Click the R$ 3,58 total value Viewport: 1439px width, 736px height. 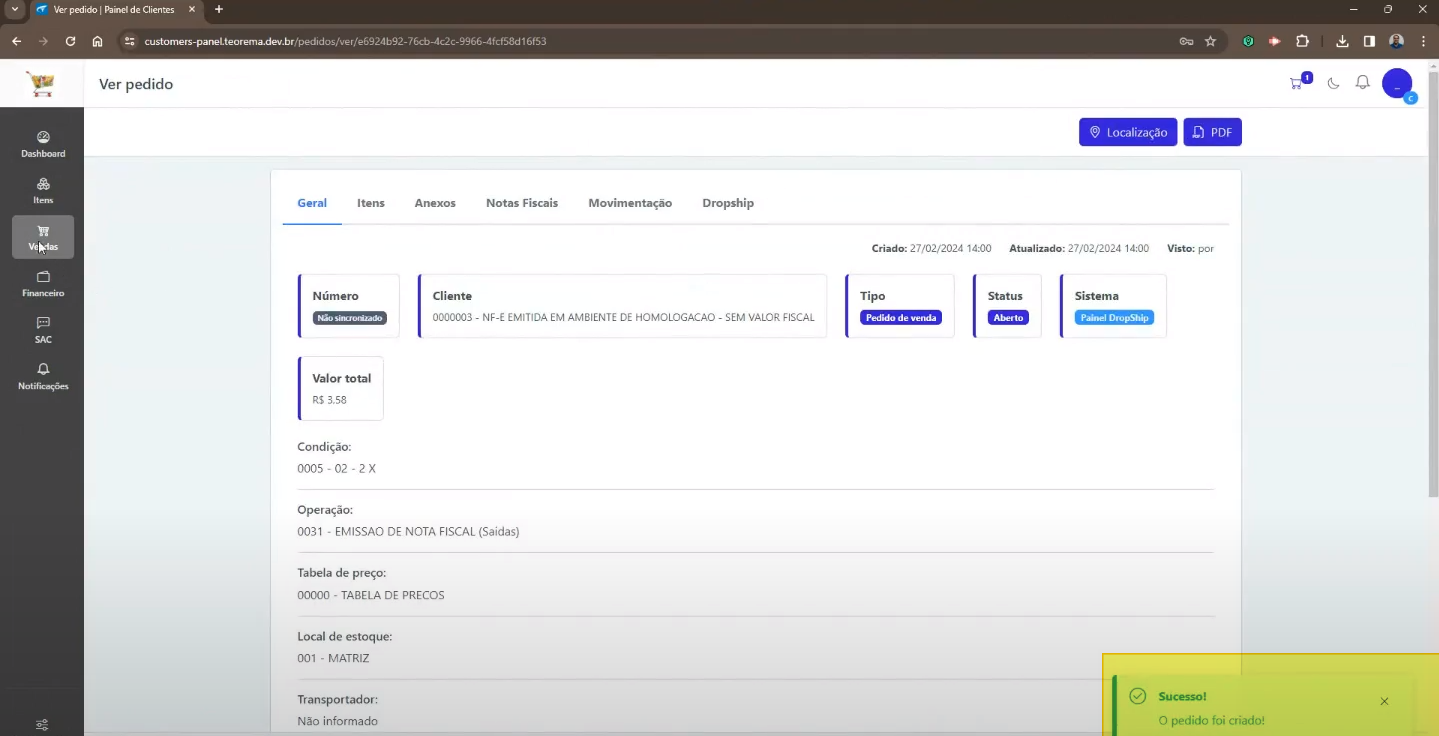(329, 400)
